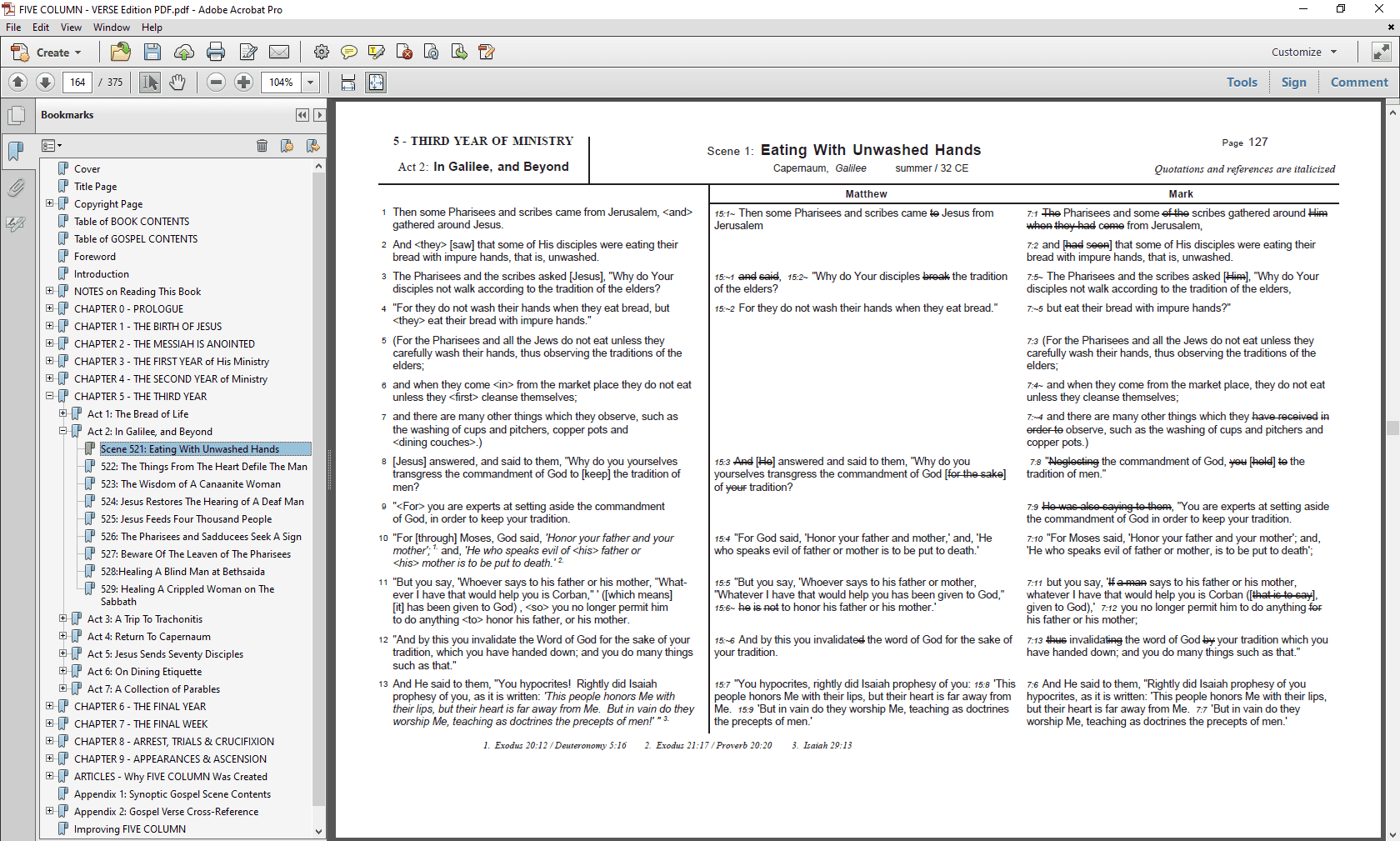Delete selected bookmark trash icon
The height and width of the screenshot is (841, 1400).
(262, 146)
